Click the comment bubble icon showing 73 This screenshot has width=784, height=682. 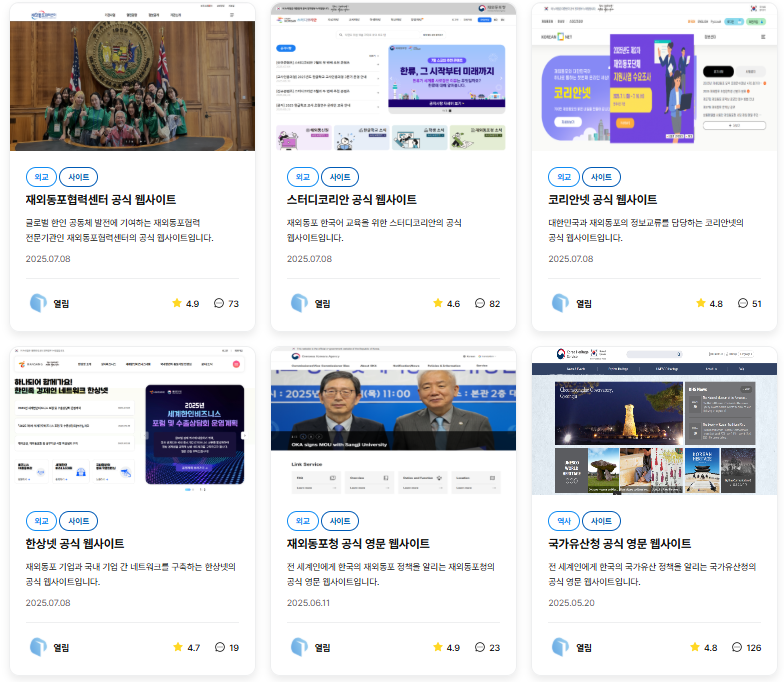click(219, 303)
